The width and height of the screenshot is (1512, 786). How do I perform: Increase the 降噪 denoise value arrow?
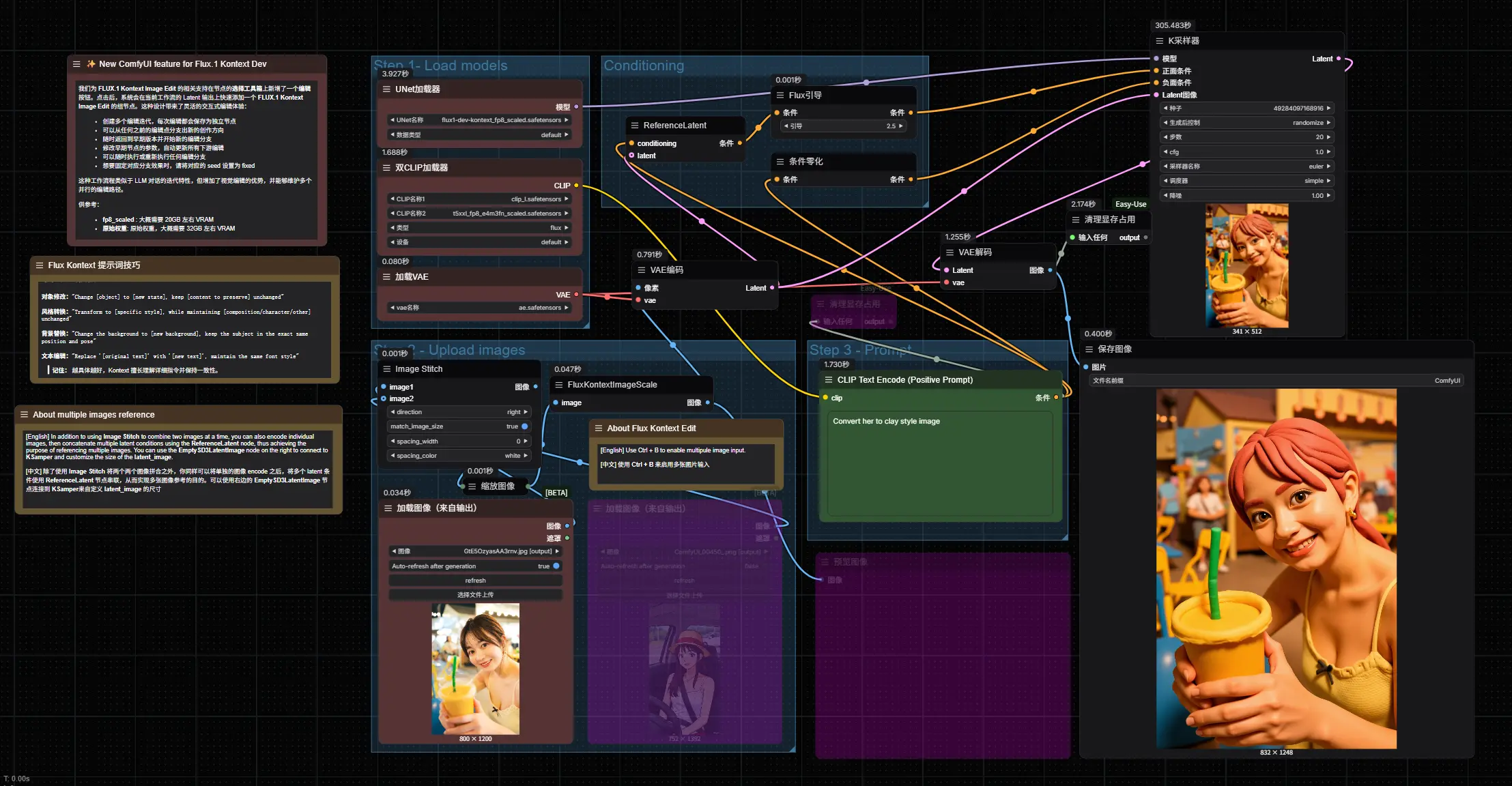[1328, 196]
